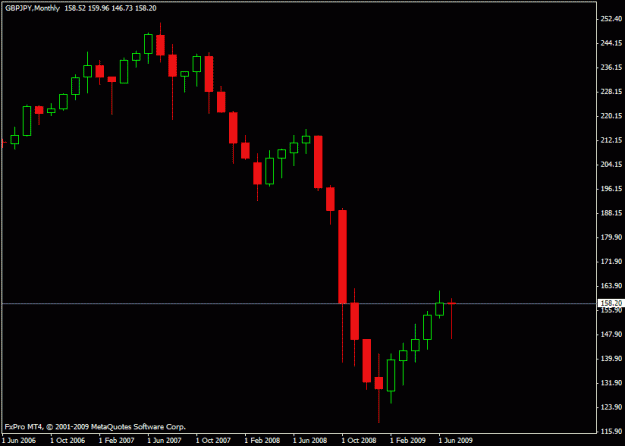Viewport: 625px width, 446px height.
Task: Click the 163.90 price scale label
Action: tap(611, 286)
